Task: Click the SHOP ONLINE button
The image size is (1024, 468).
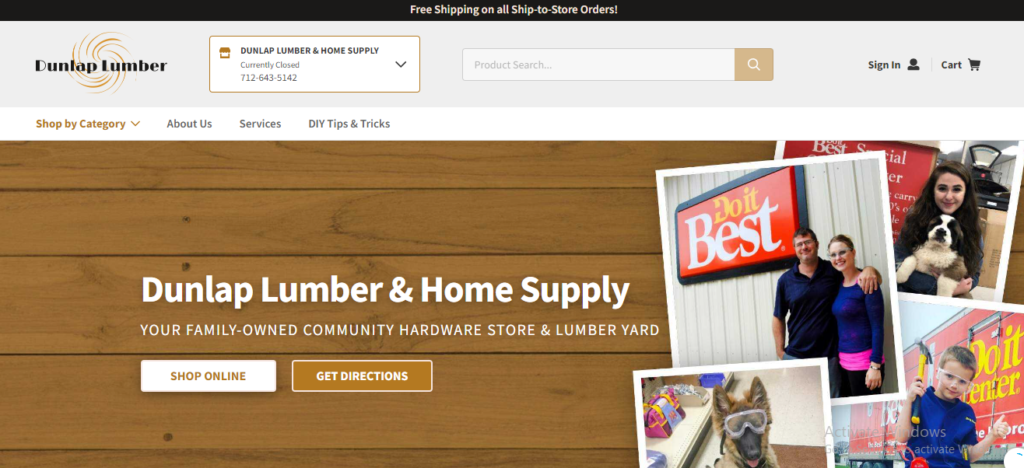Action: click(208, 376)
